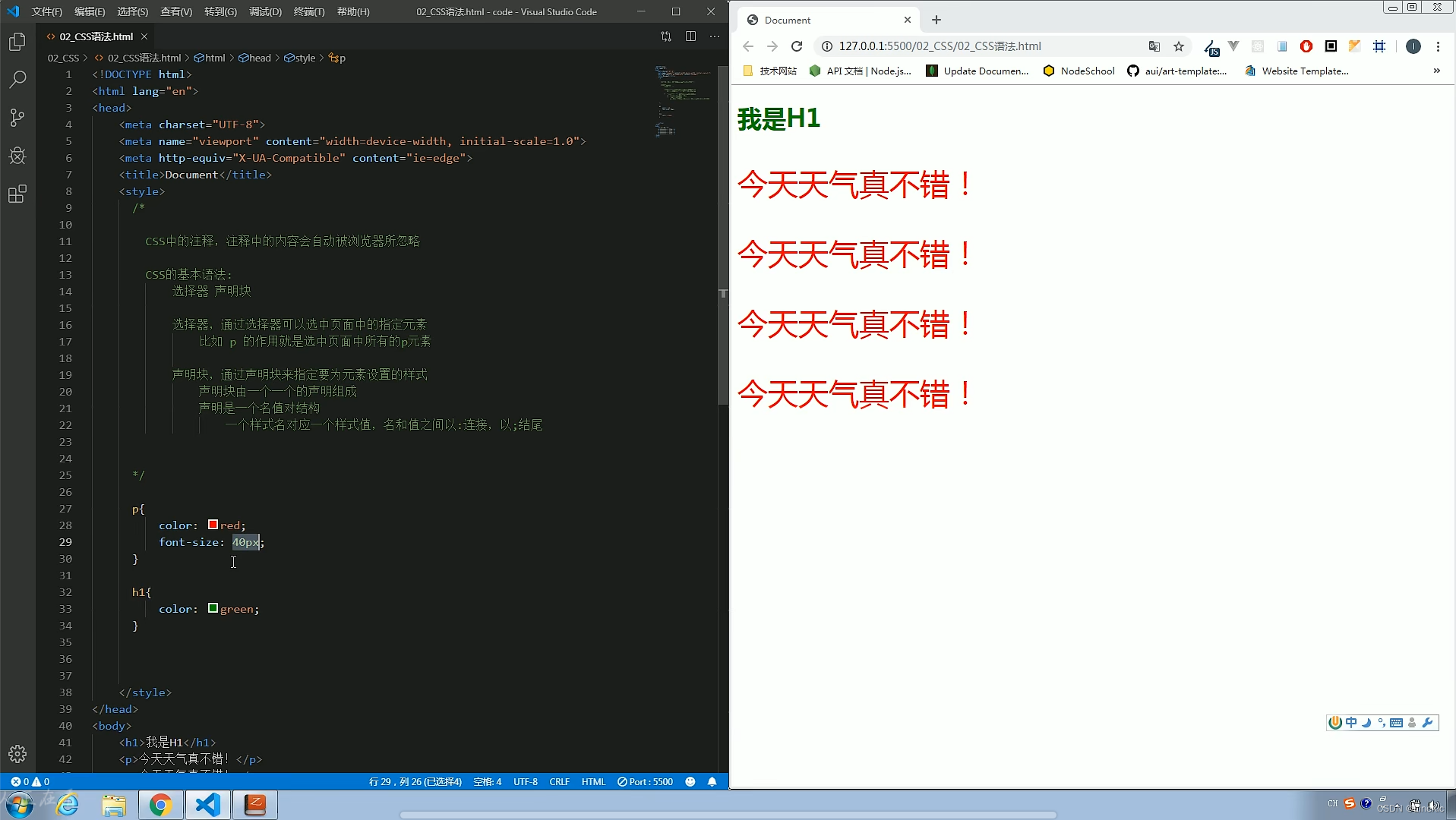Open the 帮助(H) menu
1456x820 pixels.
tap(353, 11)
